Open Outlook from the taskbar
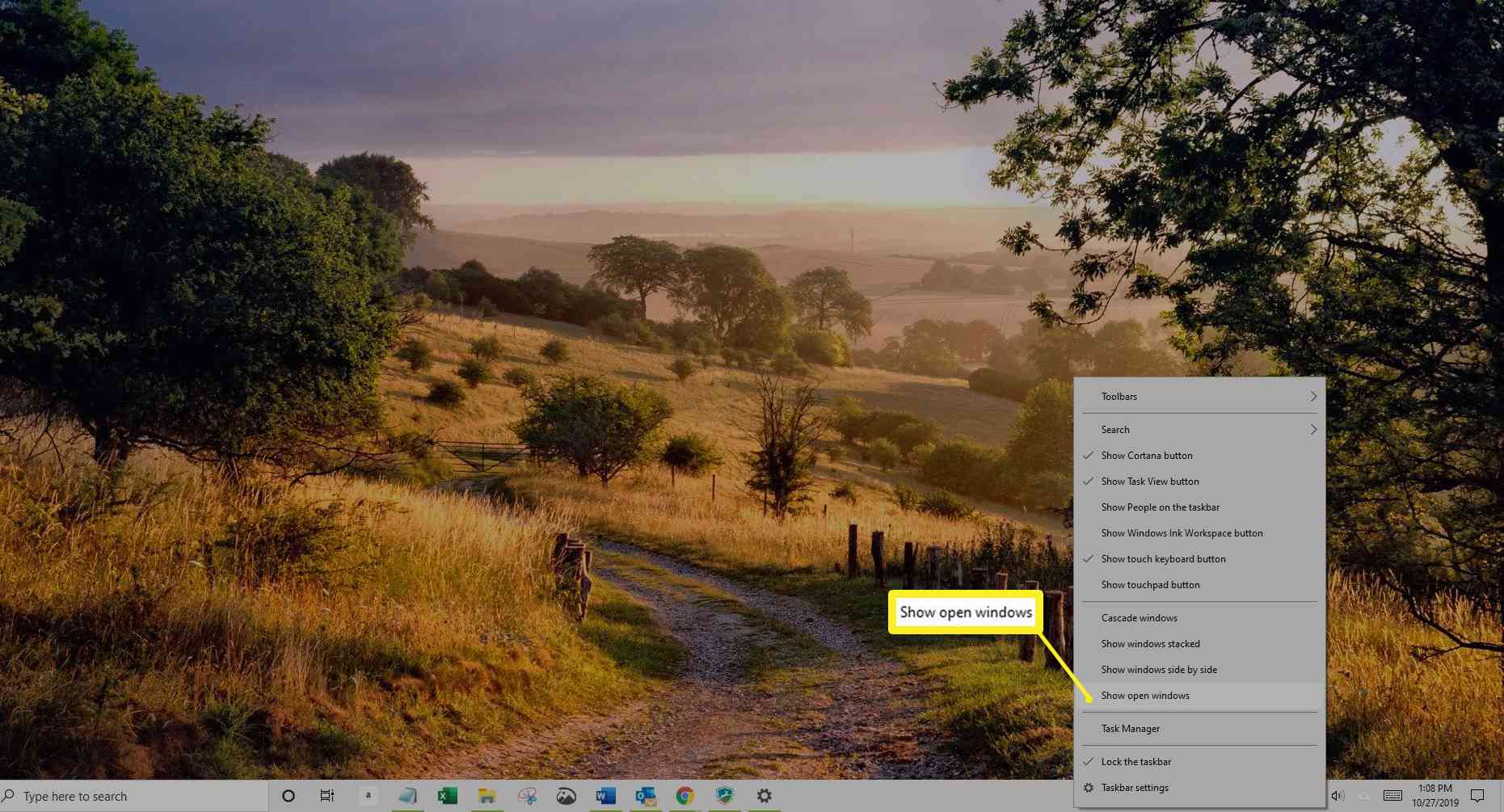Screen dimensions: 1504x812 tap(645, 796)
